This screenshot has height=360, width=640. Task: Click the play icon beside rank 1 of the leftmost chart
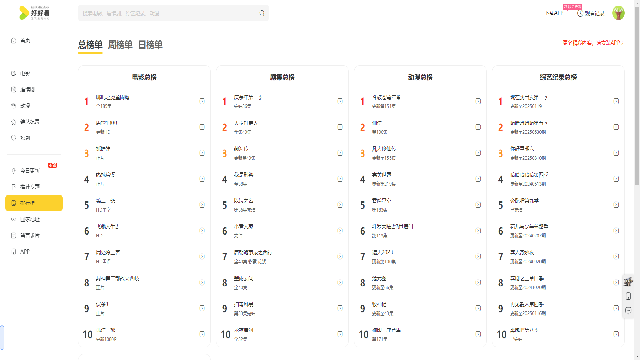202,101
